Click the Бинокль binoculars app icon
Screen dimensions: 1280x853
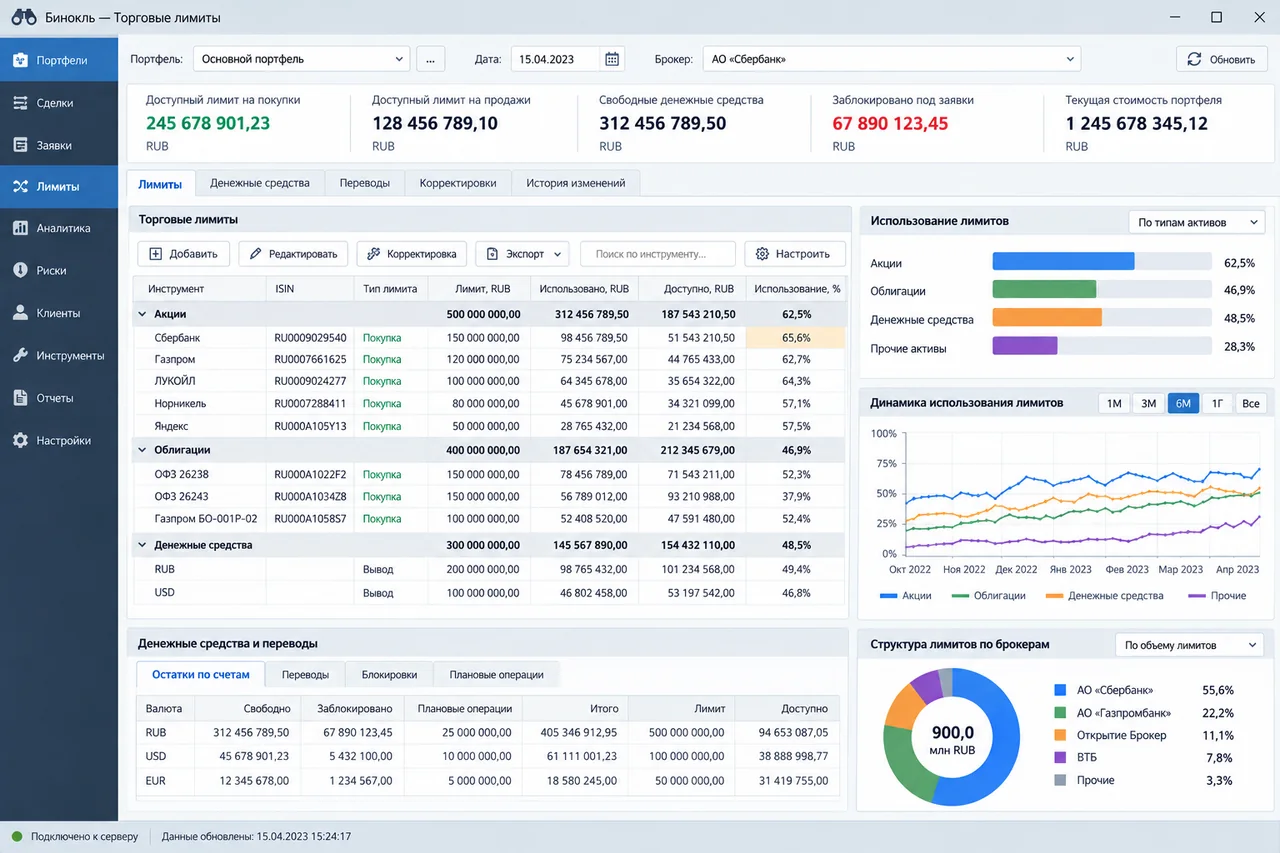[x=24, y=17]
